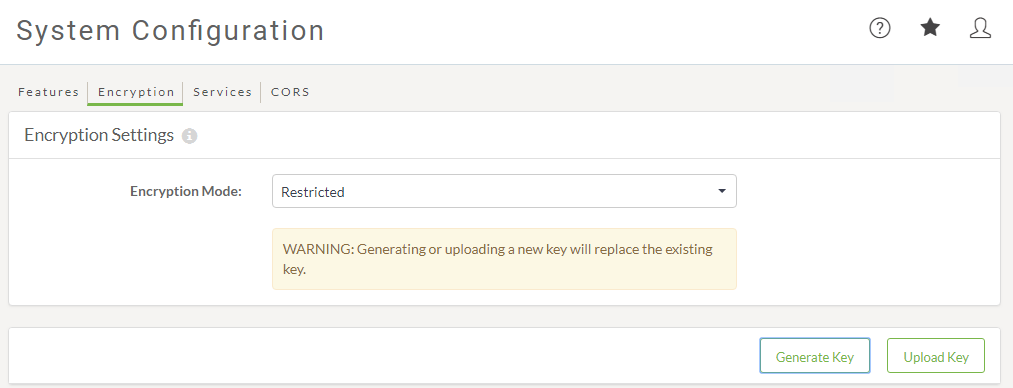
Task: Open the Services tab
Action: point(222,92)
